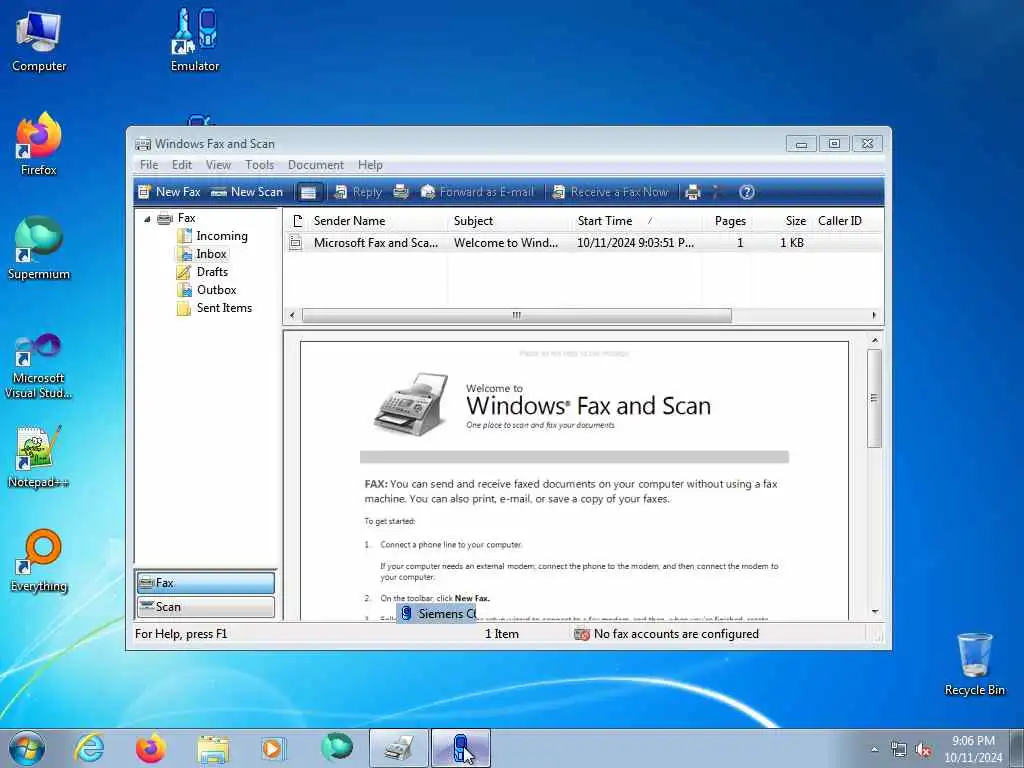Open the Computer desktop icon
This screenshot has width=1024, height=768.
click(x=39, y=41)
